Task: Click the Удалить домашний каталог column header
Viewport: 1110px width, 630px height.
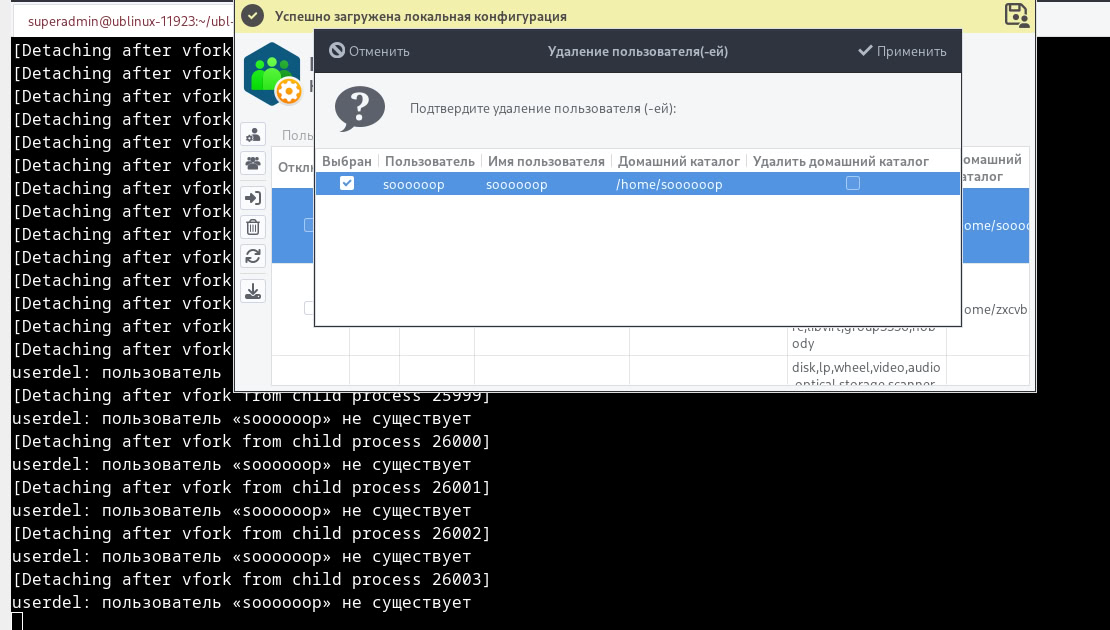Action: 840,161
